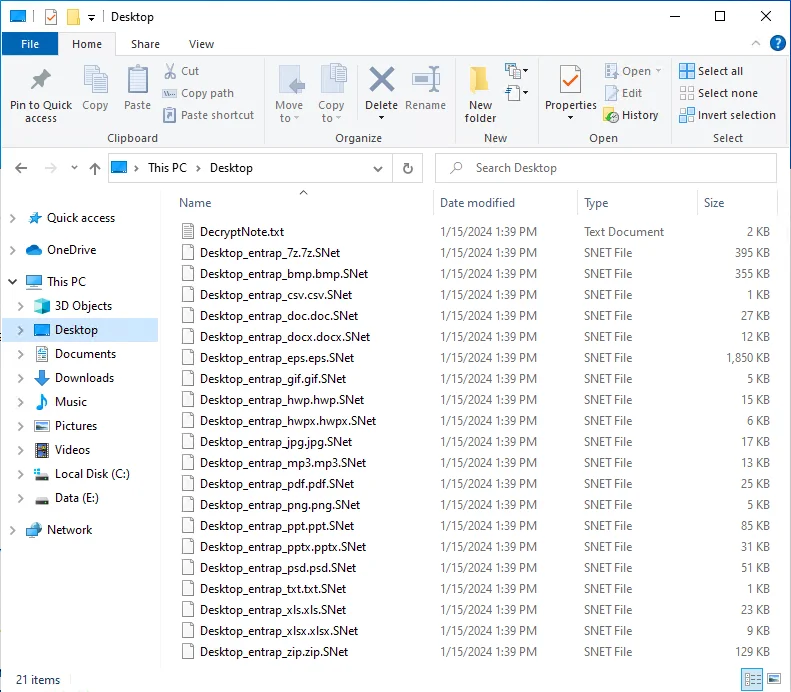This screenshot has width=791, height=692.
Task: Sort files by Date modified column
Action: 478,203
